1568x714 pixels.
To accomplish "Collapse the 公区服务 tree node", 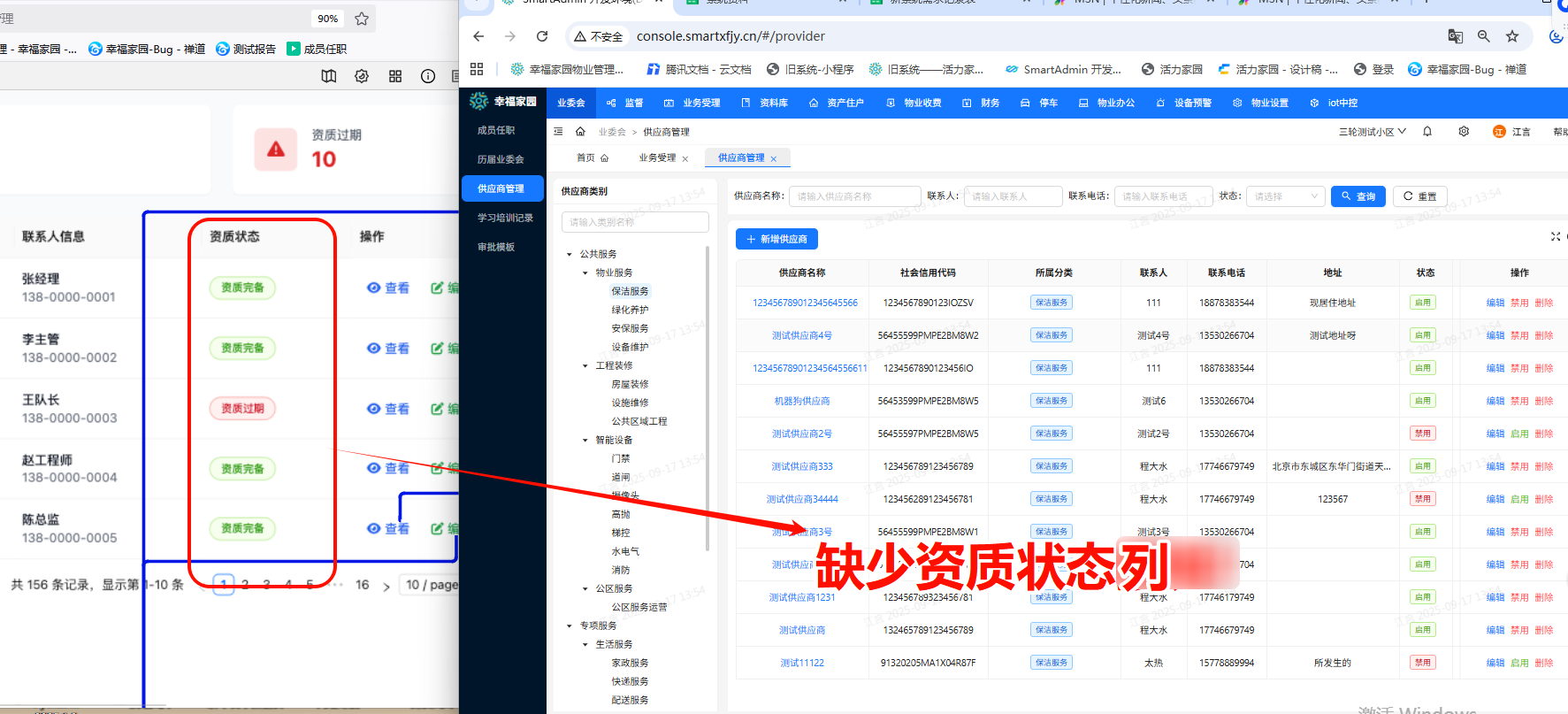I will click(x=585, y=589).
